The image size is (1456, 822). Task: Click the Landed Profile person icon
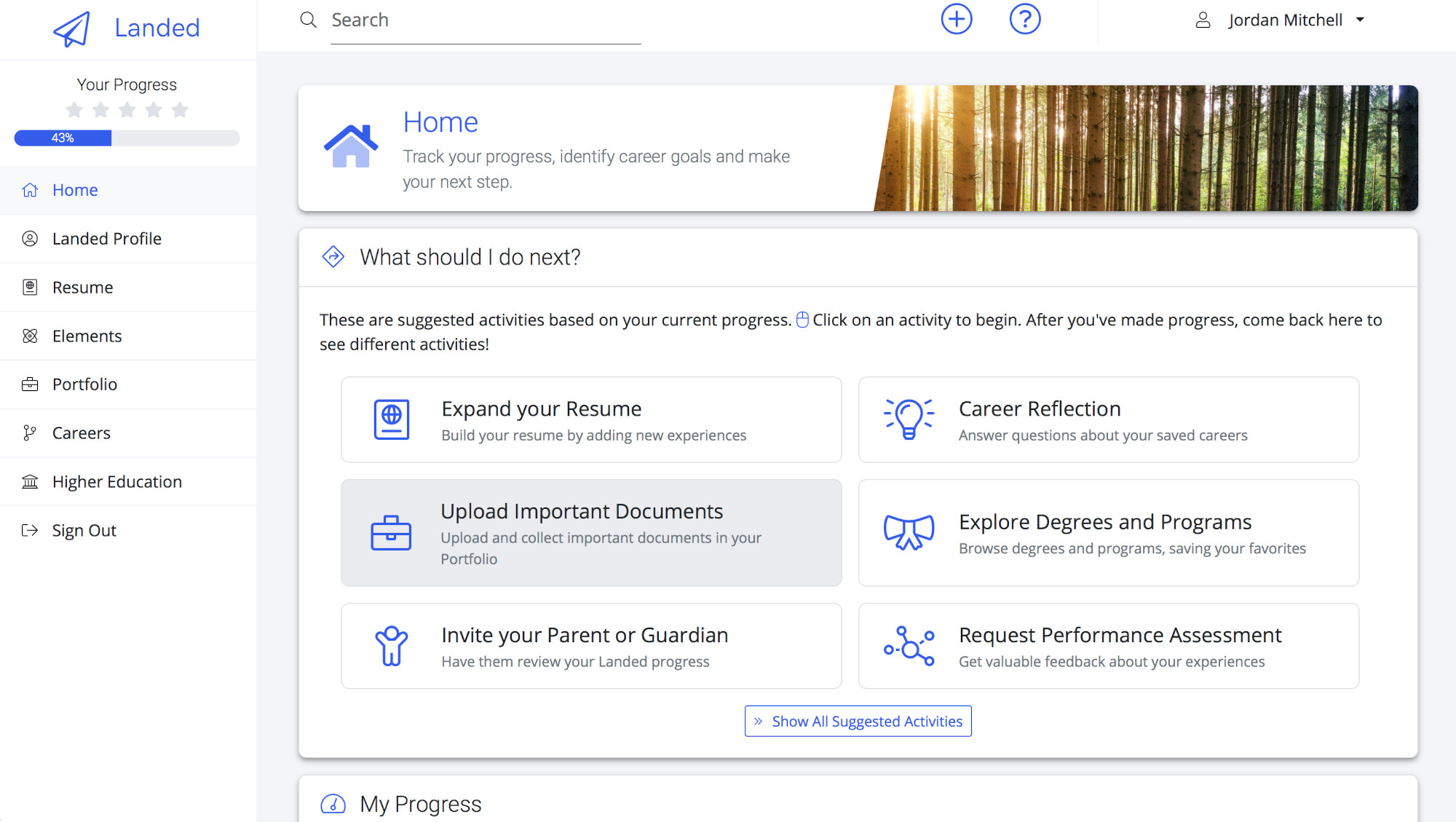30,239
